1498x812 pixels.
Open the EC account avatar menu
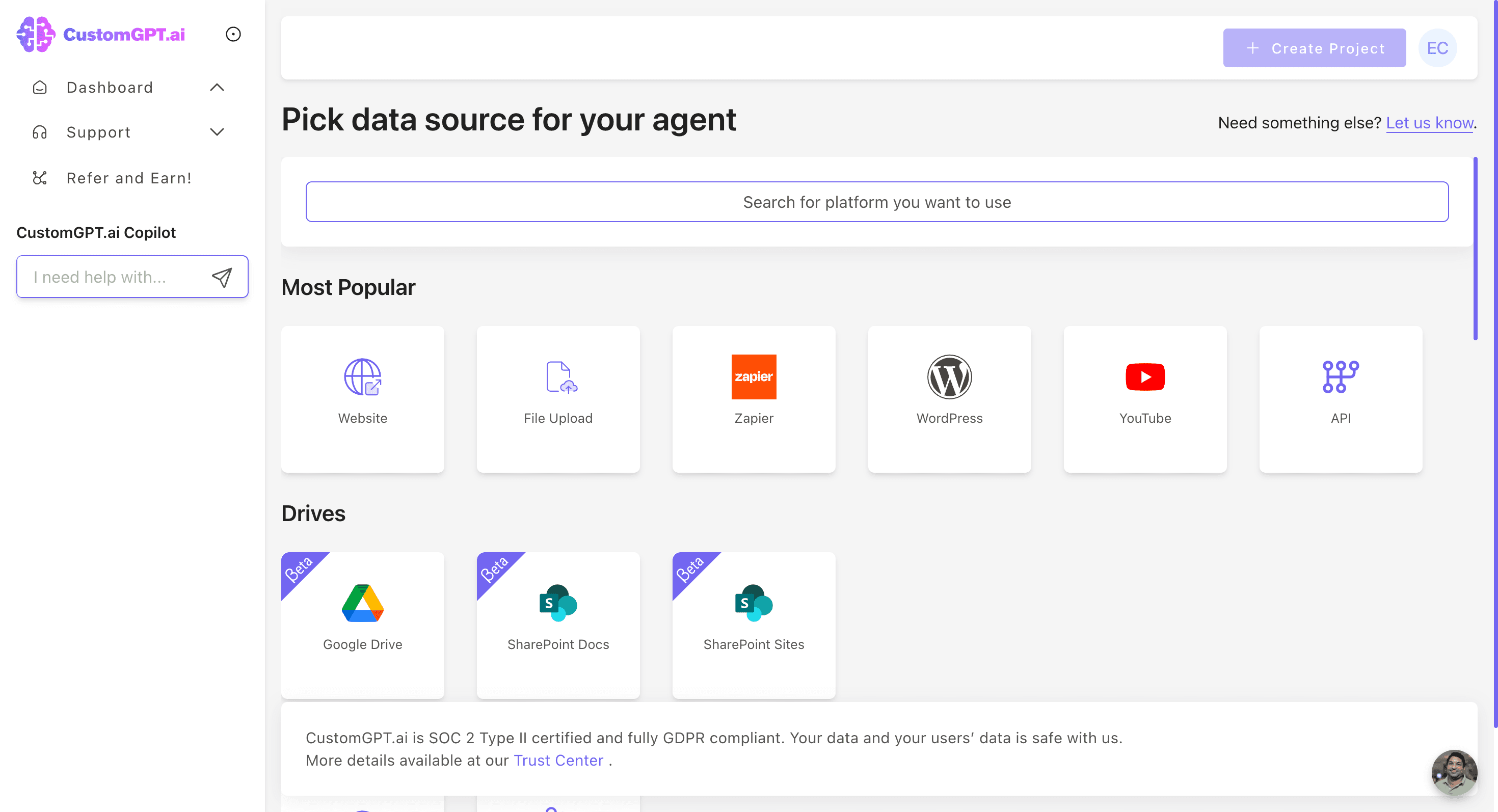(x=1437, y=48)
